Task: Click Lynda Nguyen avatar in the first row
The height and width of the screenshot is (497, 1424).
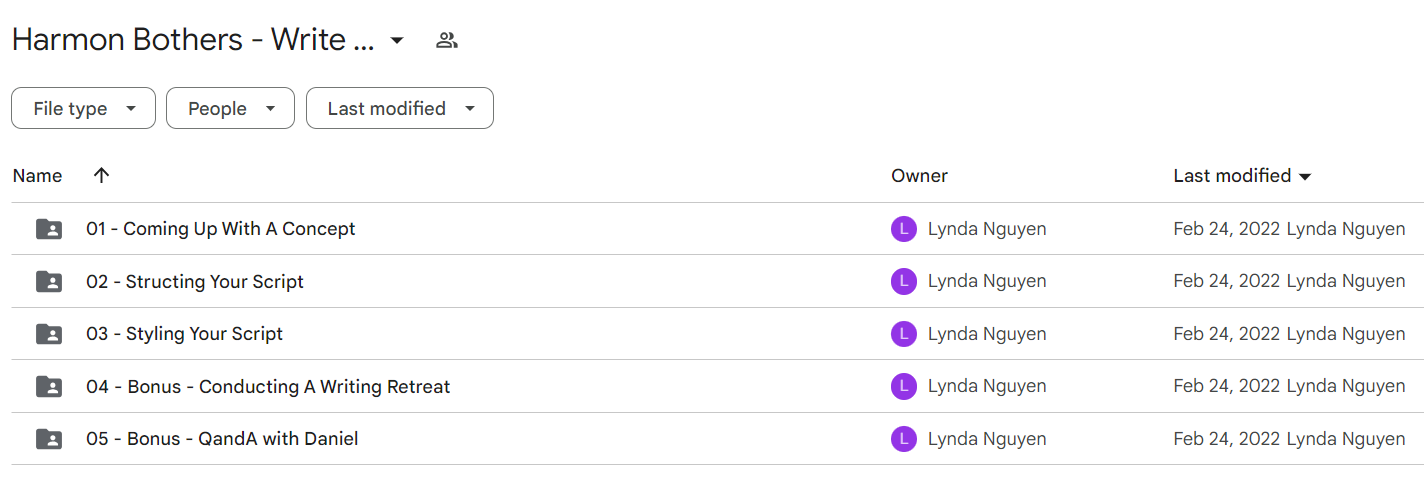Action: pyautogui.click(x=903, y=229)
